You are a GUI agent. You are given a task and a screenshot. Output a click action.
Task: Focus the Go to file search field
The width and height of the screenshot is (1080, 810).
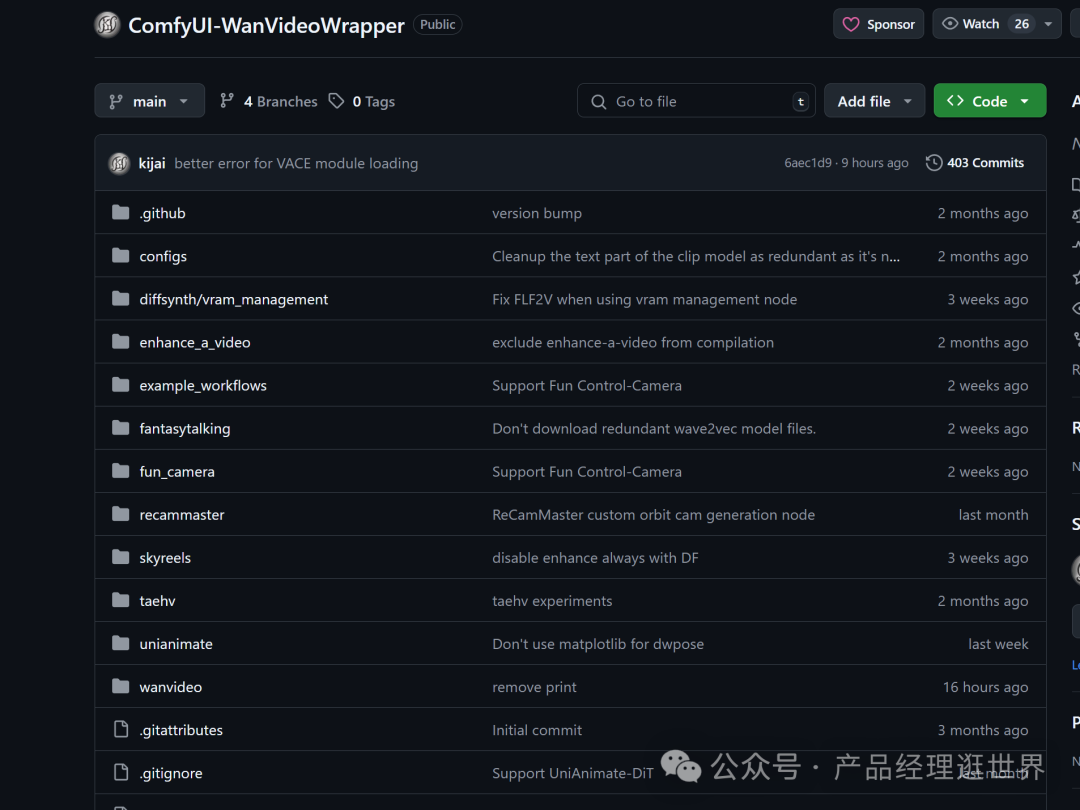pos(696,101)
